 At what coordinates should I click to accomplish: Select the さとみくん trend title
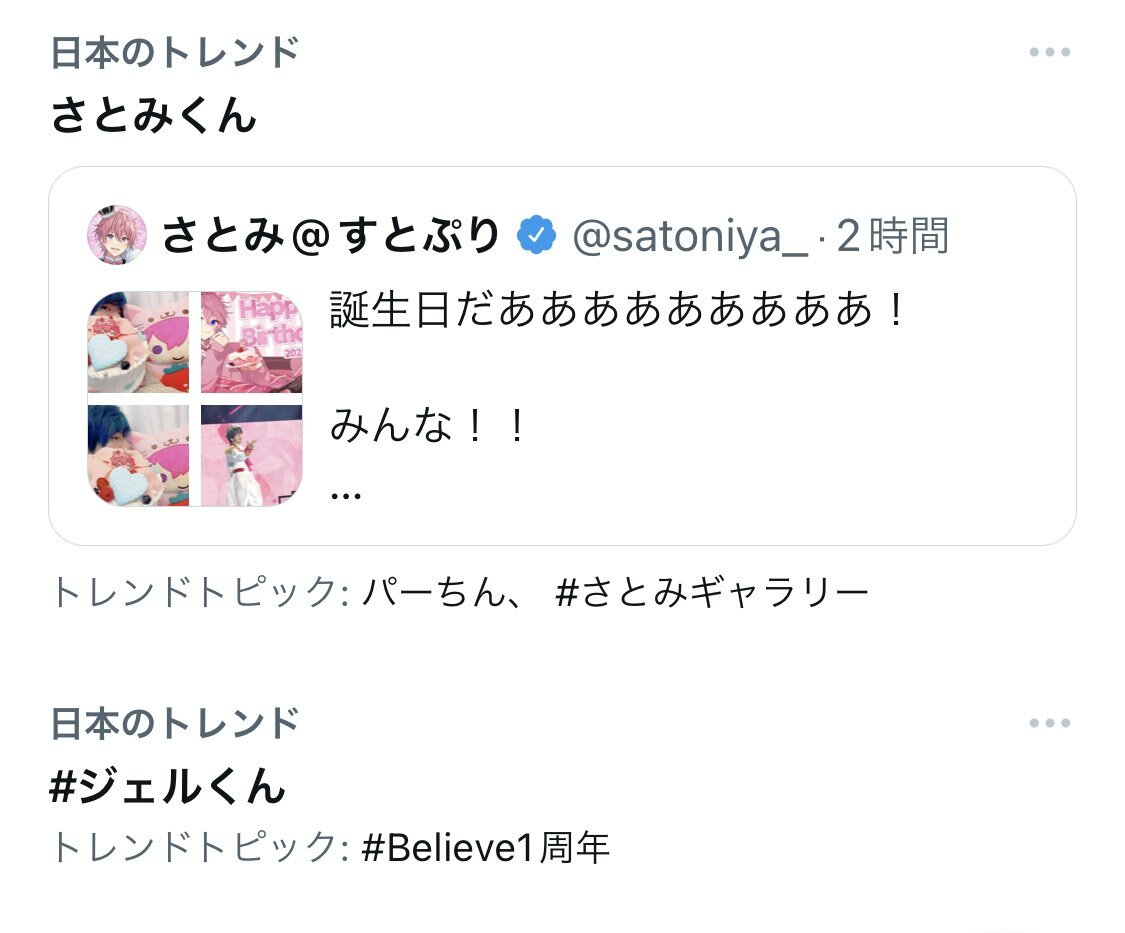(x=154, y=115)
